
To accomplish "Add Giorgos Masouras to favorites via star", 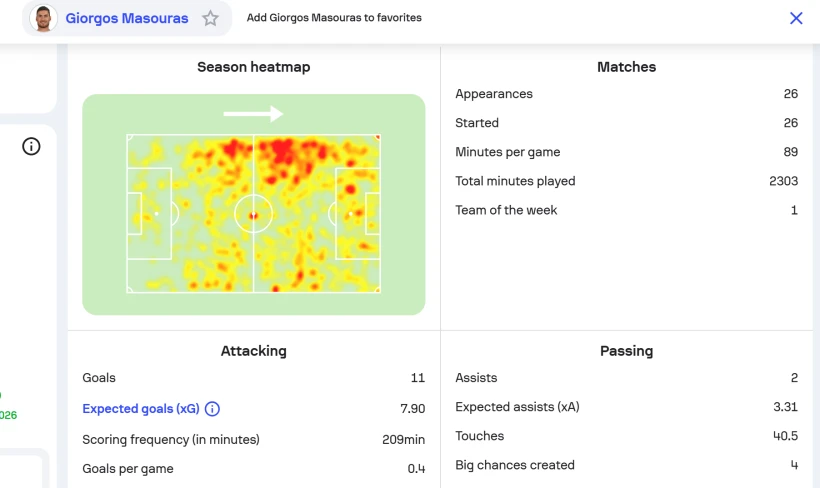I will pyautogui.click(x=210, y=18).
